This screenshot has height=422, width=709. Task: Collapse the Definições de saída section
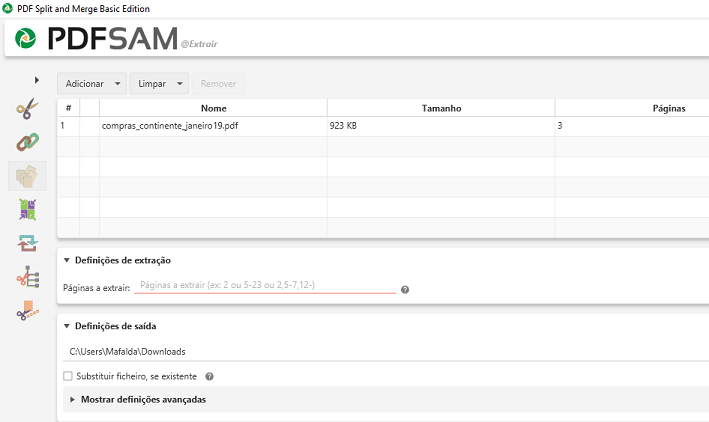click(x=66, y=326)
